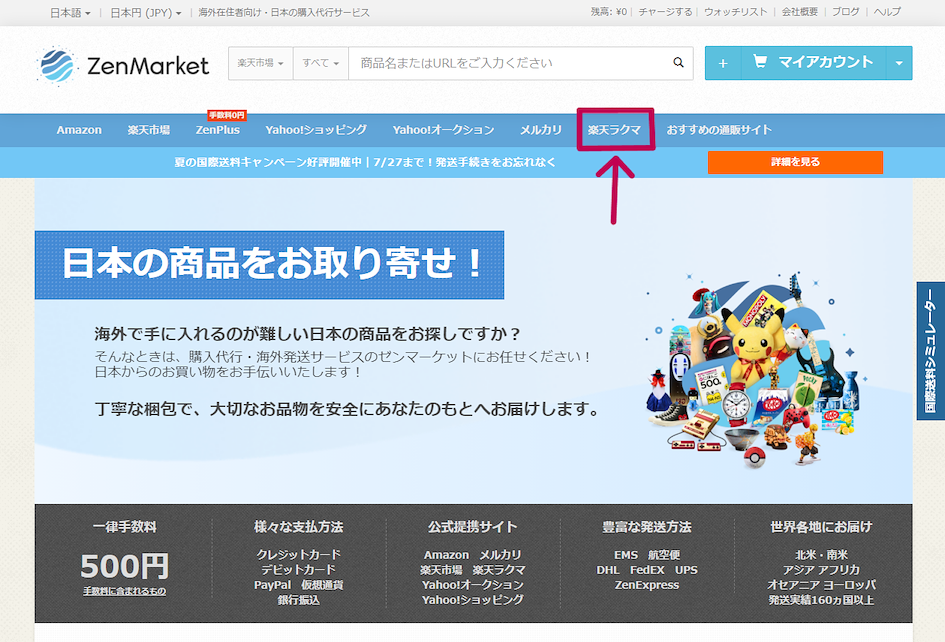Click the 残高: ¥0 balance text
945x642 pixels.
point(609,12)
